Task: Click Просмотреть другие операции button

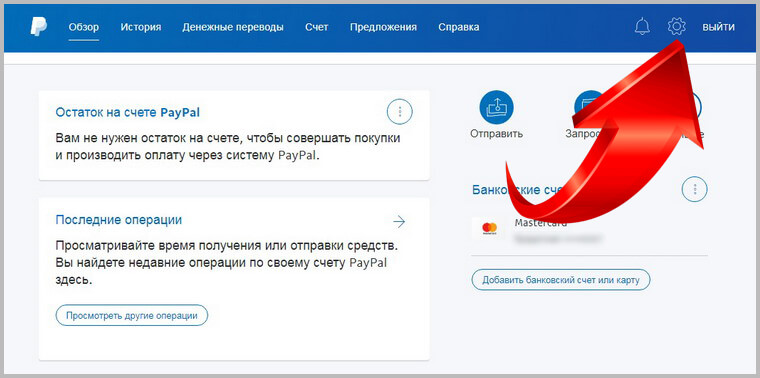Action: pyautogui.click(x=132, y=315)
